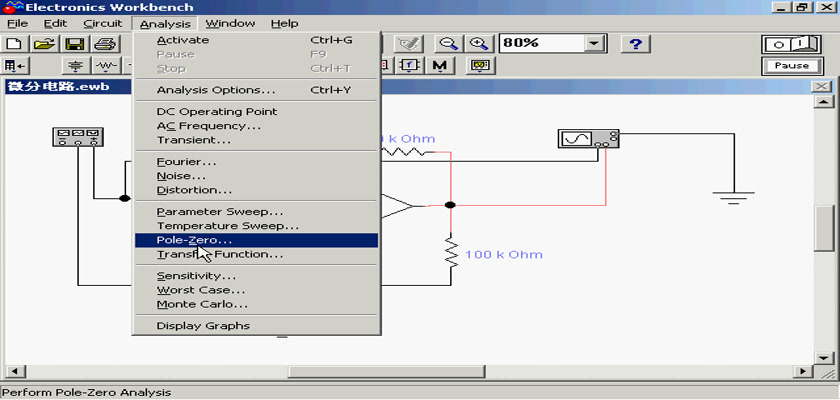Toggle the simulation power switch
840x400 pixels.
(x=792, y=44)
